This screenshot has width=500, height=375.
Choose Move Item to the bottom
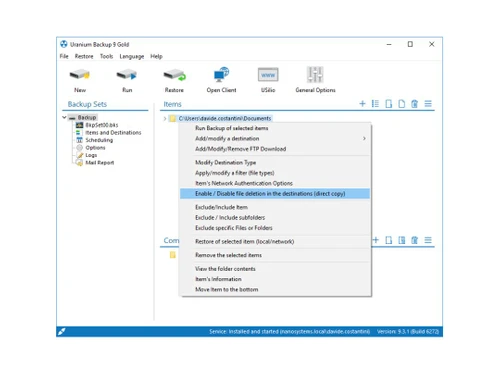275,289
